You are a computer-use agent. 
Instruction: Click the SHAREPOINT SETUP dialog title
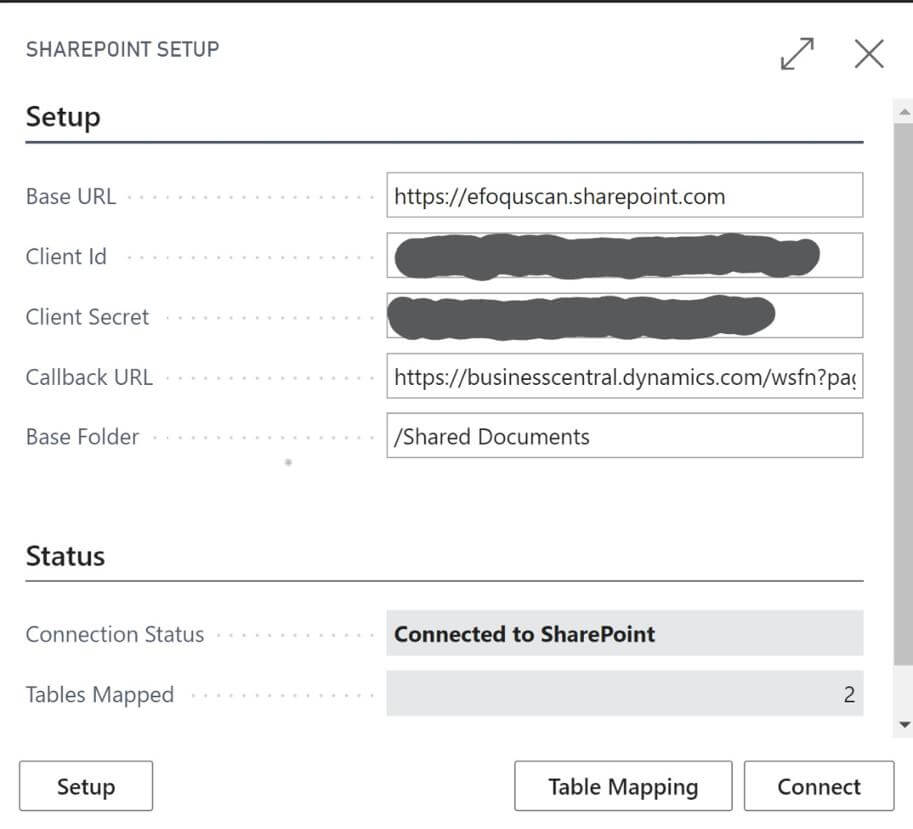[122, 49]
